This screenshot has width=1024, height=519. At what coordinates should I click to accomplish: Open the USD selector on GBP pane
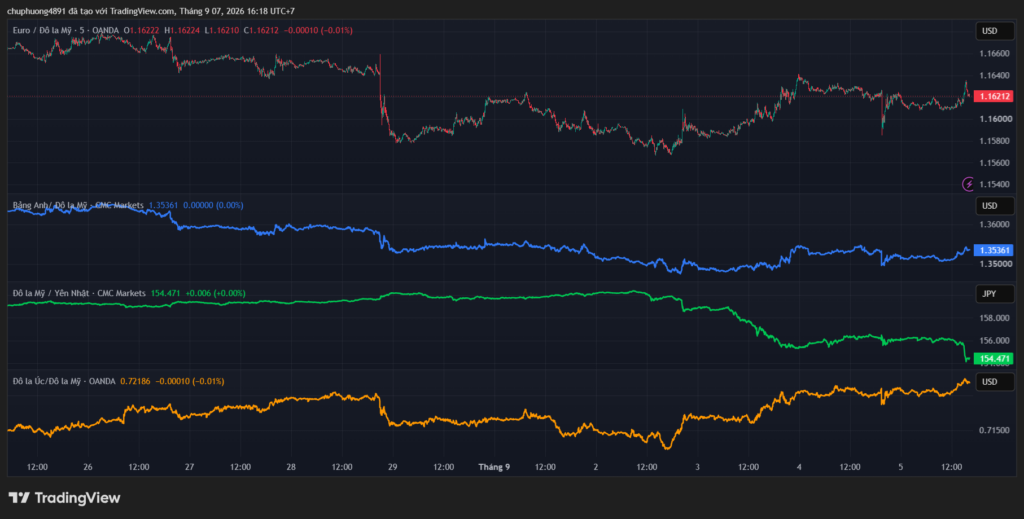click(x=995, y=206)
